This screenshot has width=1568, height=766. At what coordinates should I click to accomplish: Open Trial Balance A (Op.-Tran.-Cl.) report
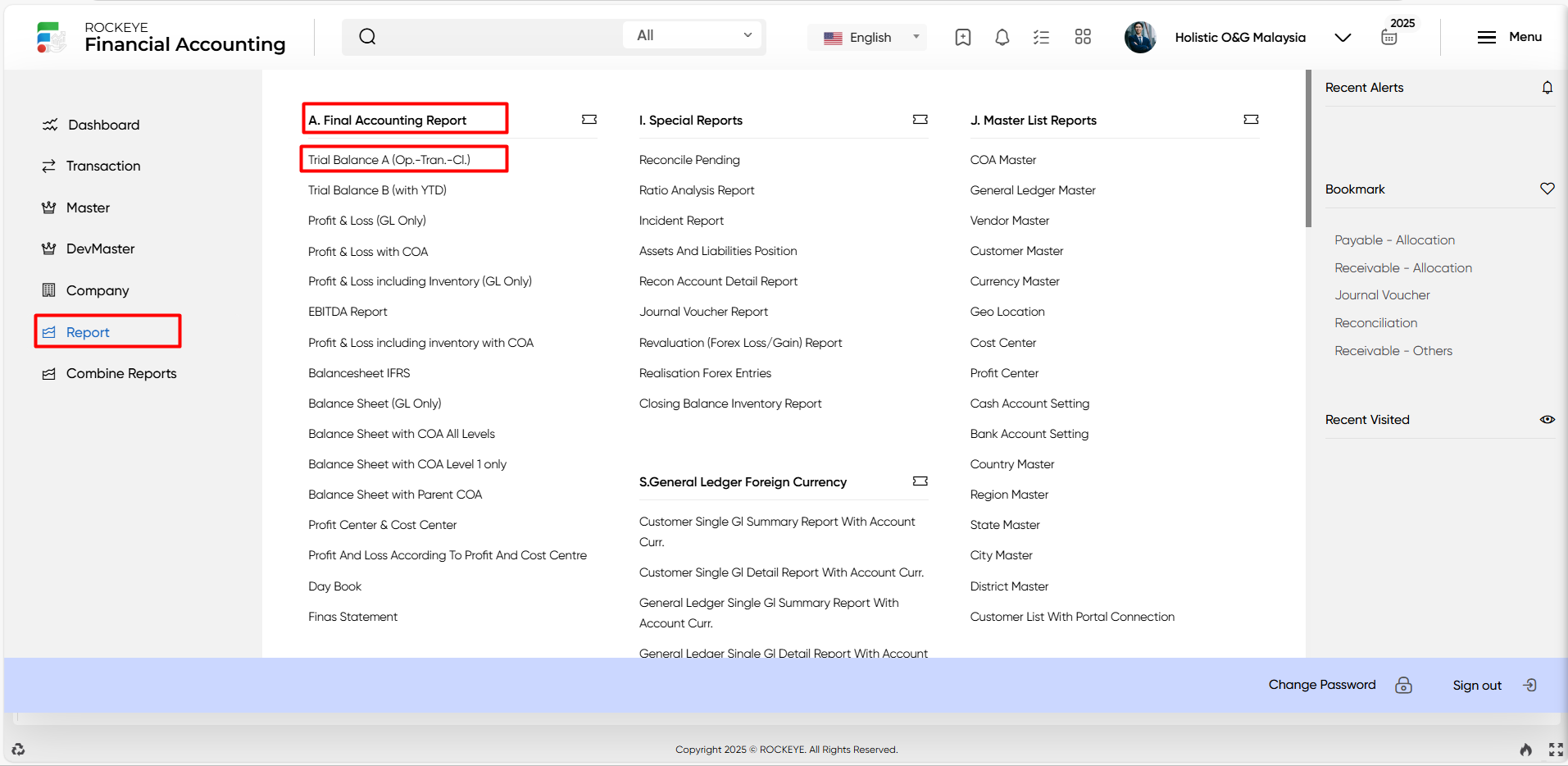coord(389,160)
